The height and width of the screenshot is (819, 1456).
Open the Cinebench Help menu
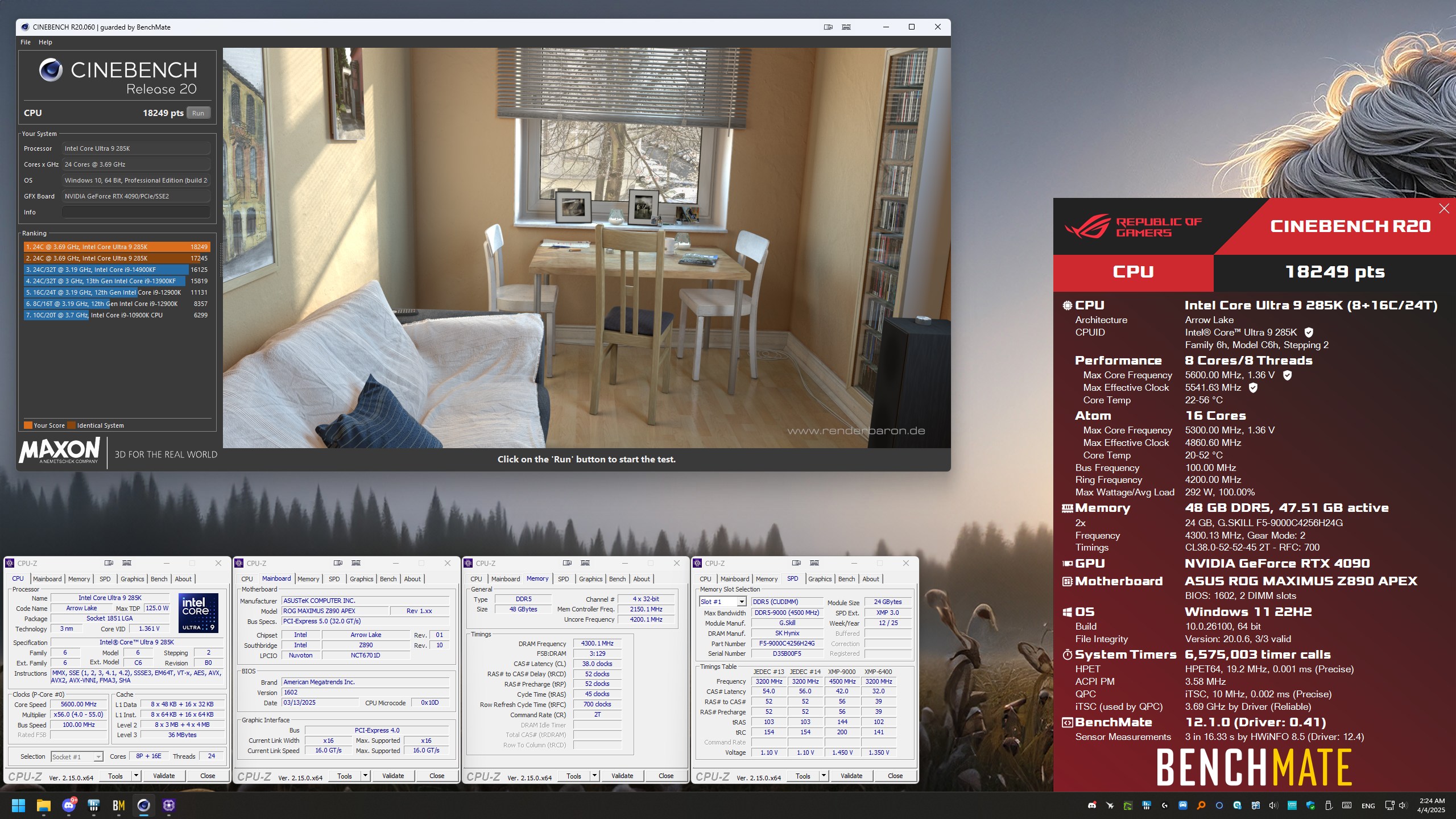45,42
